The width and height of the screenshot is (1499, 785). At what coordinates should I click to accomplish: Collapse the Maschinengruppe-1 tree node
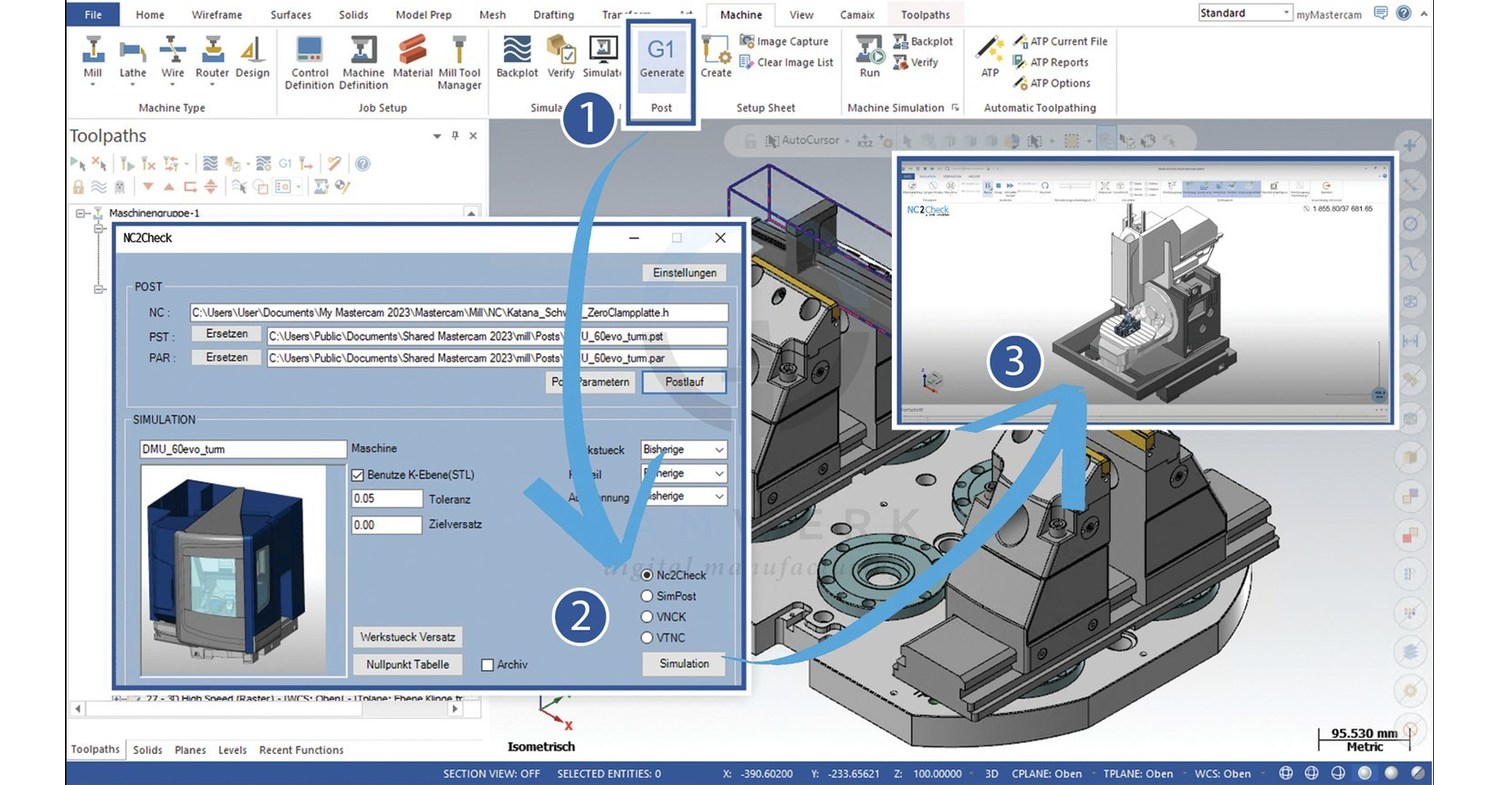click(81, 213)
